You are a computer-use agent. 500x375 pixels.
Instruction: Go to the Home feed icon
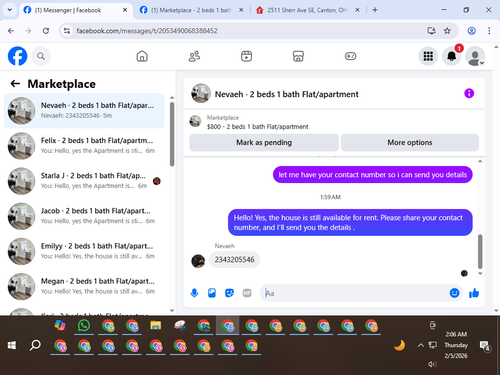[x=142, y=56]
